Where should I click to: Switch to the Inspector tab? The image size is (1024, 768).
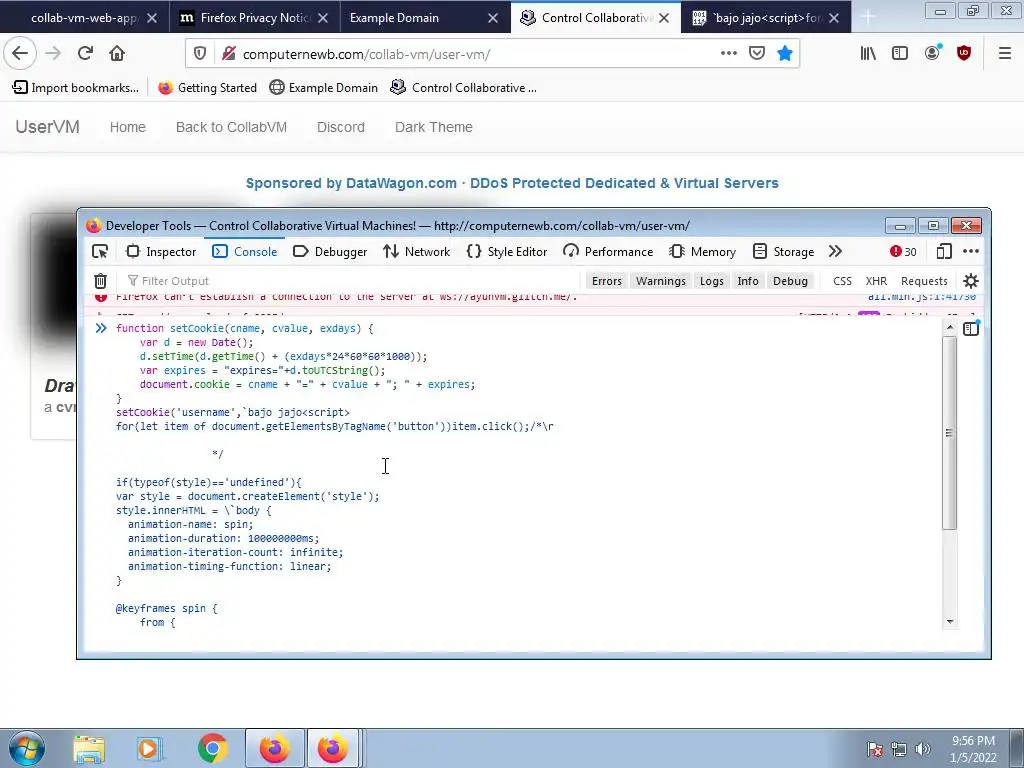click(x=161, y=251)
